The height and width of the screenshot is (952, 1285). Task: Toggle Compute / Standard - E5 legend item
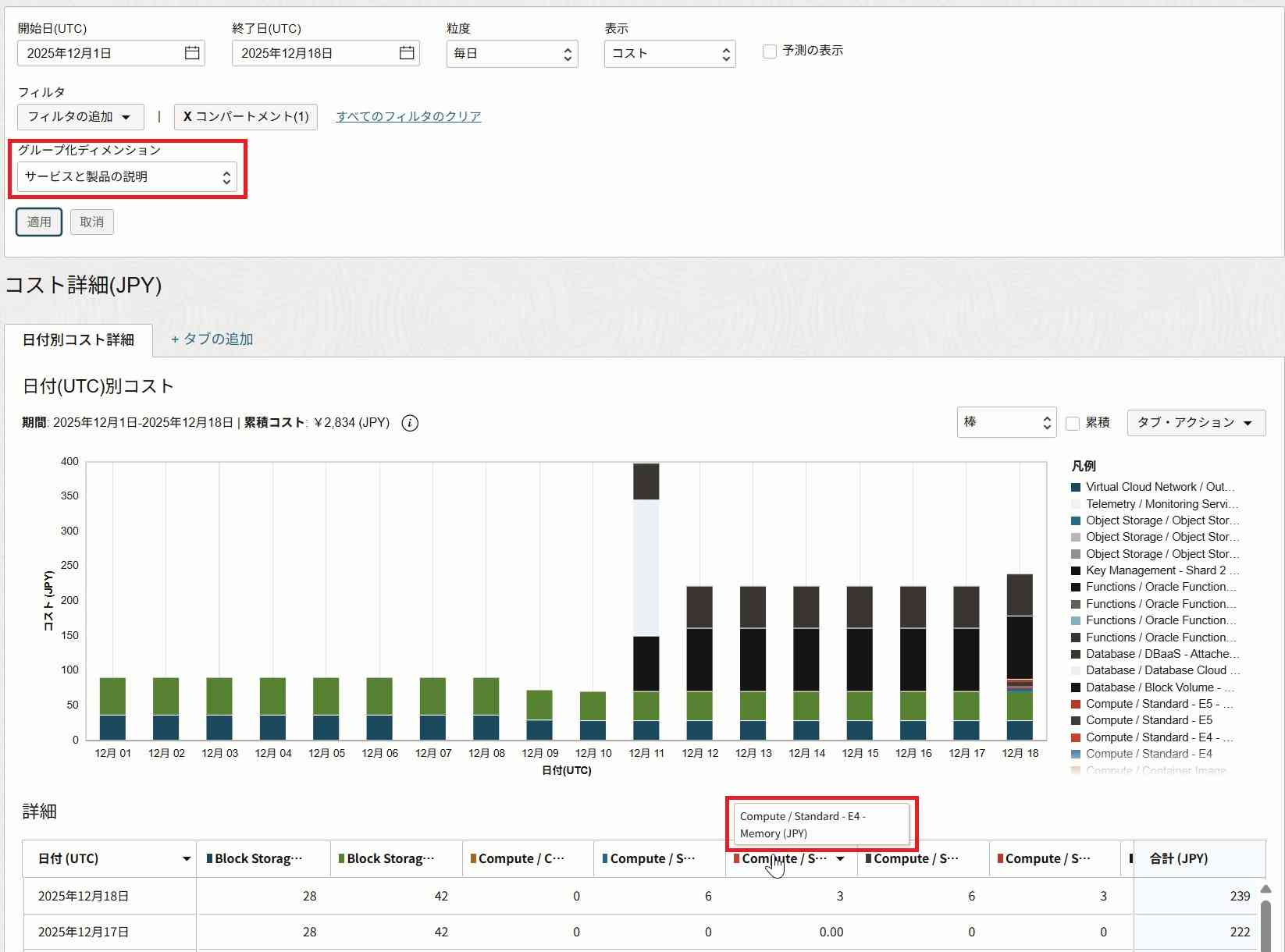[1148, 720]
